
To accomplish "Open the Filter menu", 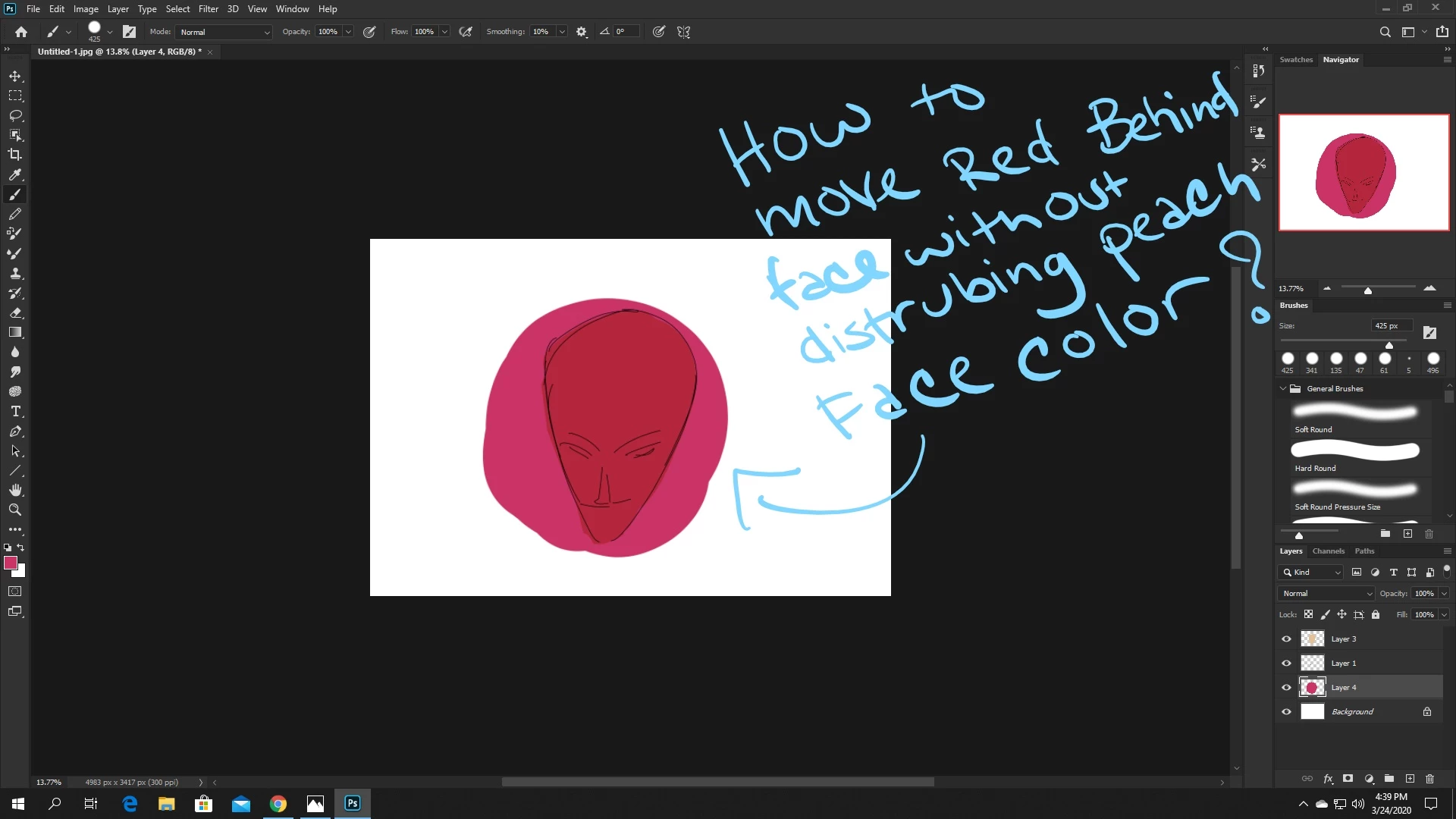I will (208, 9).
